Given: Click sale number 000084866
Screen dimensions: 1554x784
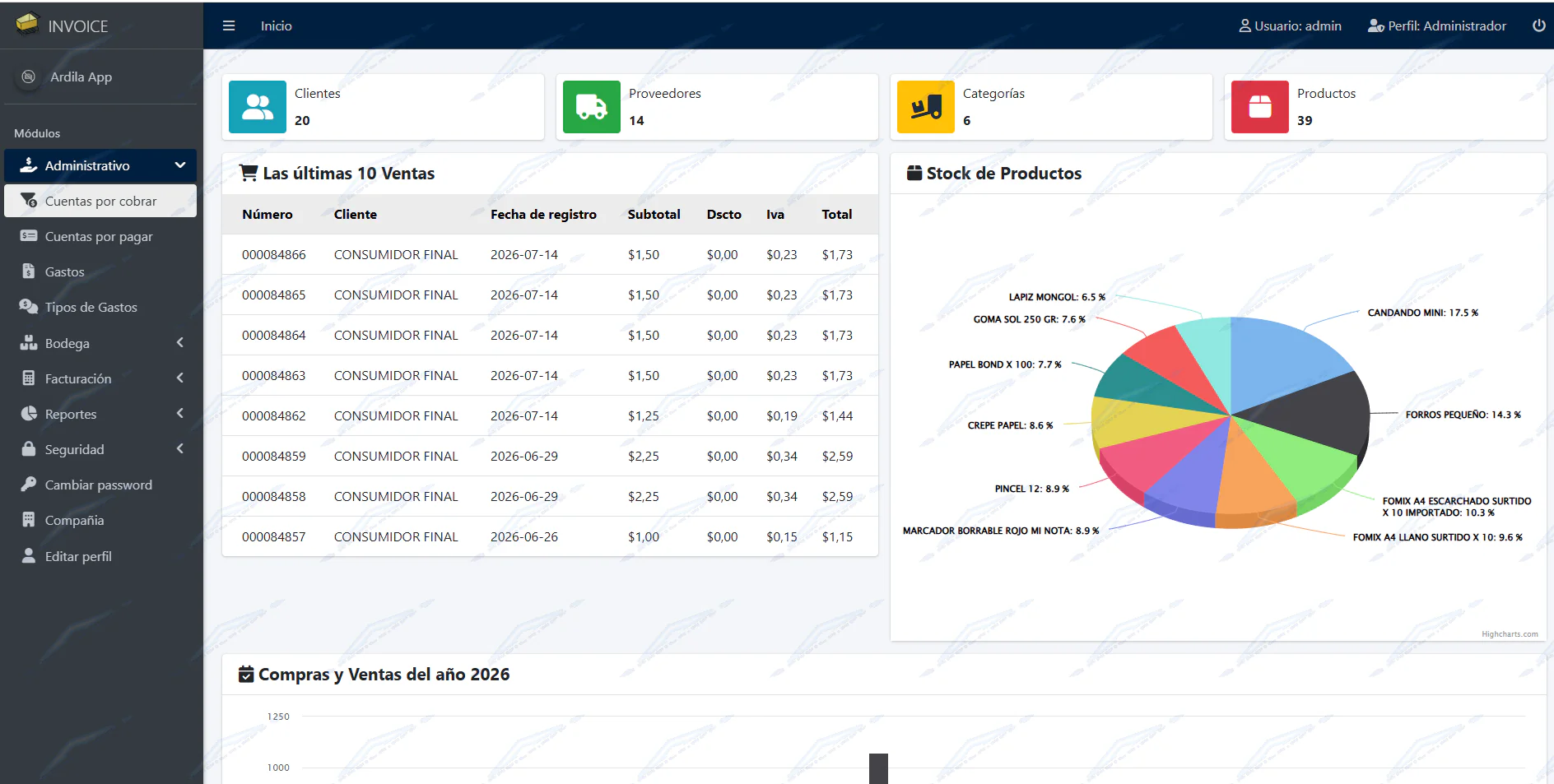Looking at the screenshot, I should pos(273,255).
